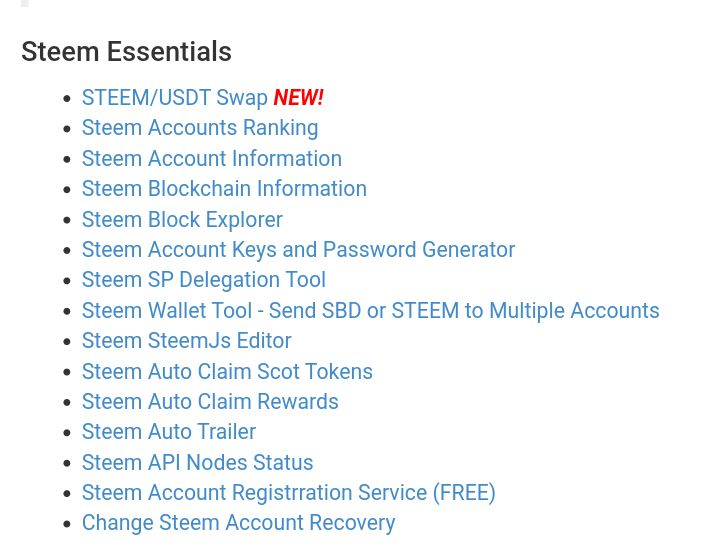Viewport: 720px width, 552px height.
Task: Open Steem Account Keys and Password Generator
Action: [x=298, y=250]
